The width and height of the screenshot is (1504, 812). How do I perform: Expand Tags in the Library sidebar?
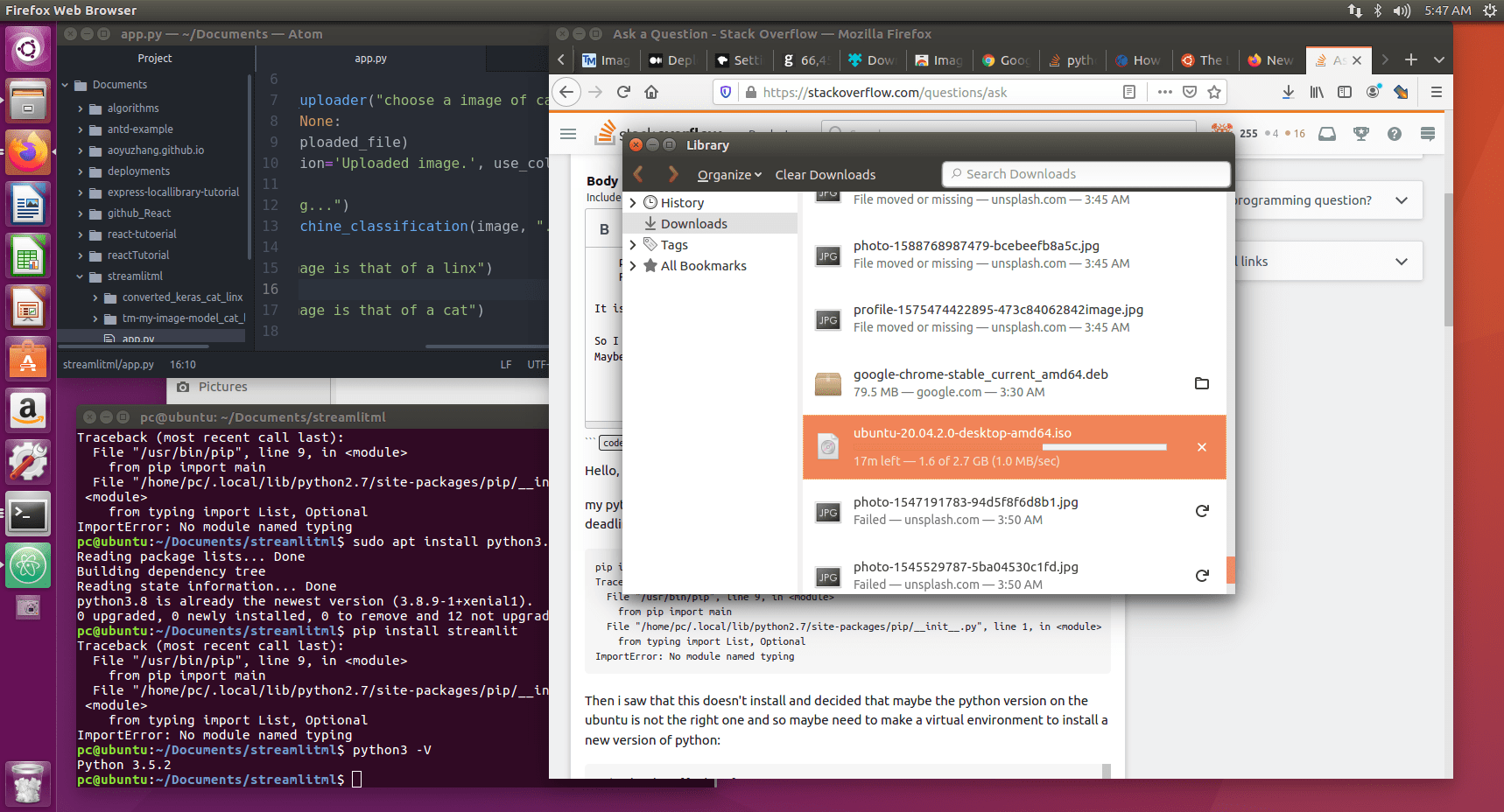coord(634,244)
